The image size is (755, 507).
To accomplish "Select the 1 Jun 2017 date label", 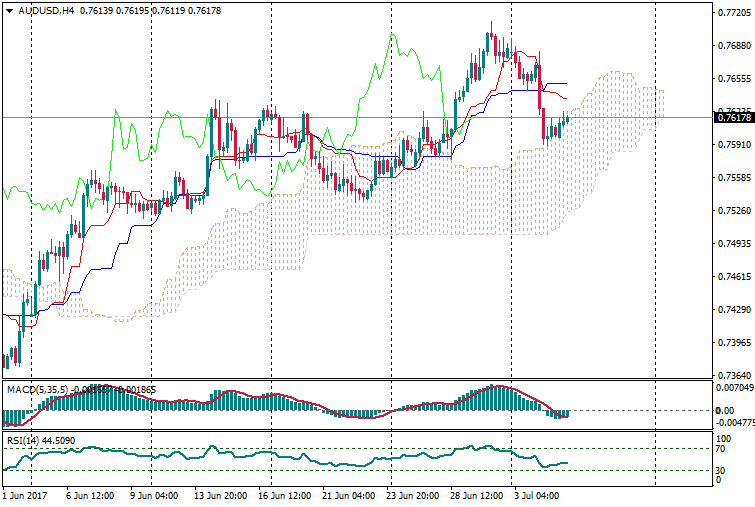I will click(x=25, y=495).
